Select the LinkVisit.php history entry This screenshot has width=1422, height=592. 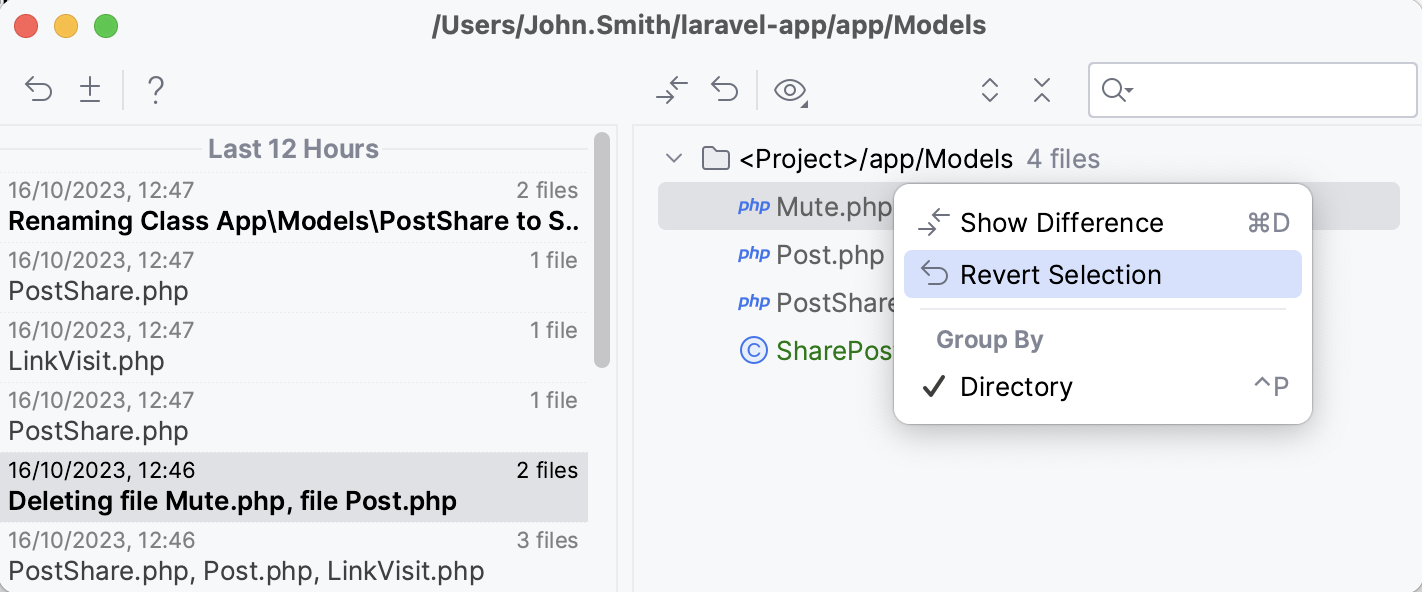coord(294,347)
